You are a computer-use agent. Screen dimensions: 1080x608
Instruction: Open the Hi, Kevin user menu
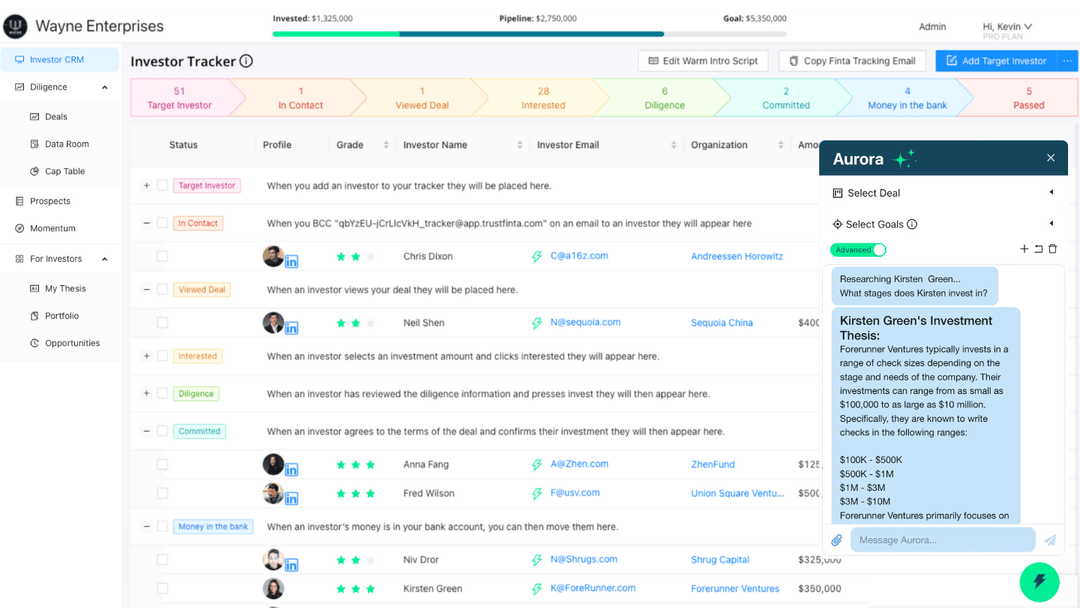click(x=1007, y=26)
